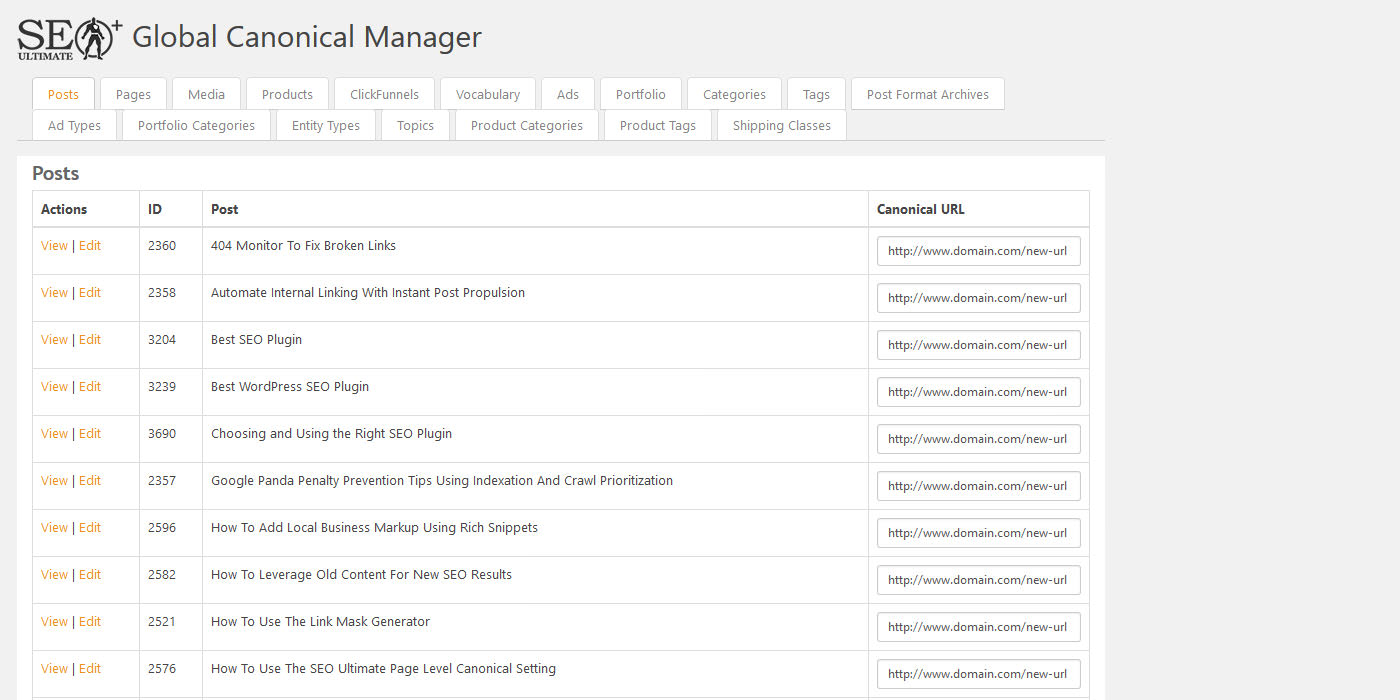1400x700 pixels.
Task: Open the Entity Types tab
Action: pyautogui.click(x=325, y=125)
